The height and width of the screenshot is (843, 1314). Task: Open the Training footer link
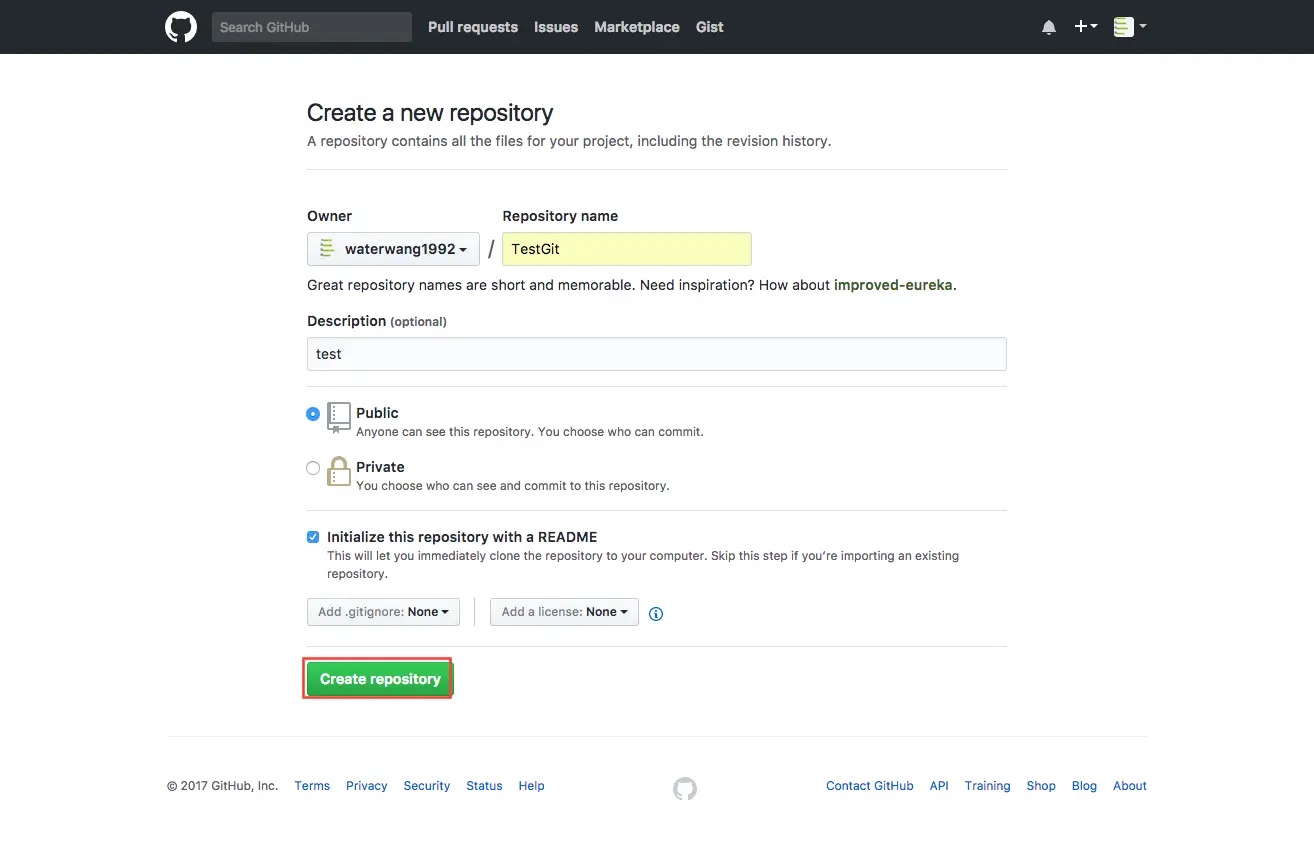coord(988,786)
